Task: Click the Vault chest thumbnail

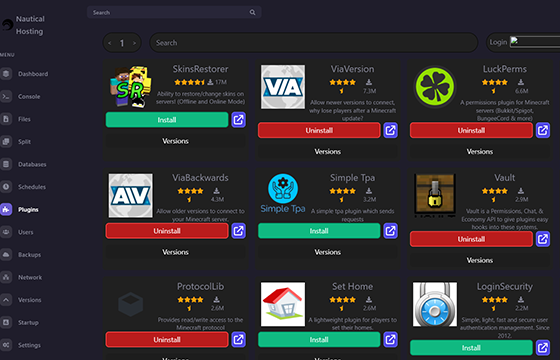Action: pyautogui.click(x=435, y=195)
